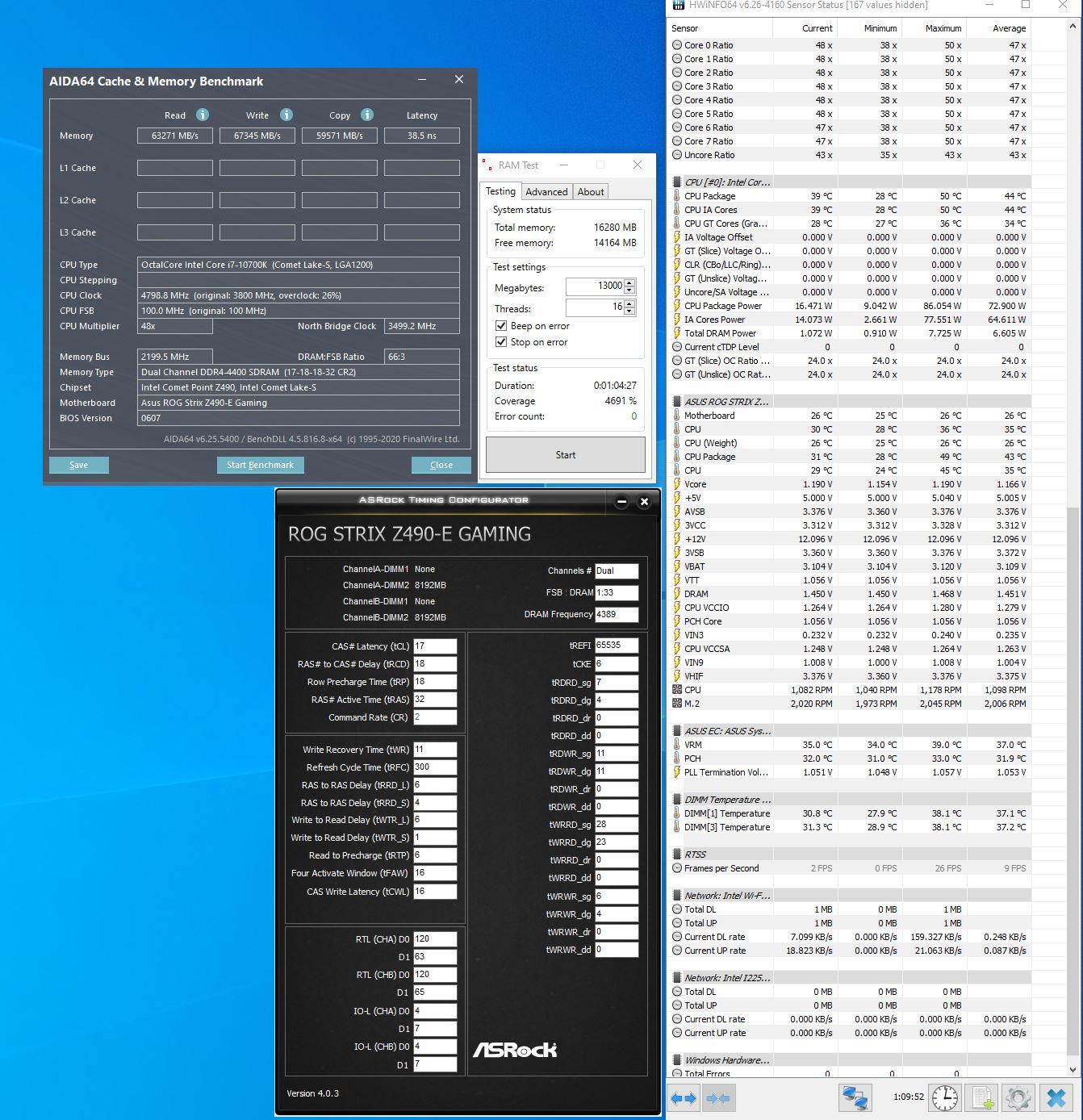Click HWiNFO scrollbar up arrow
Viewport: 1083px width, 1120px height.
click(1073, 27)
